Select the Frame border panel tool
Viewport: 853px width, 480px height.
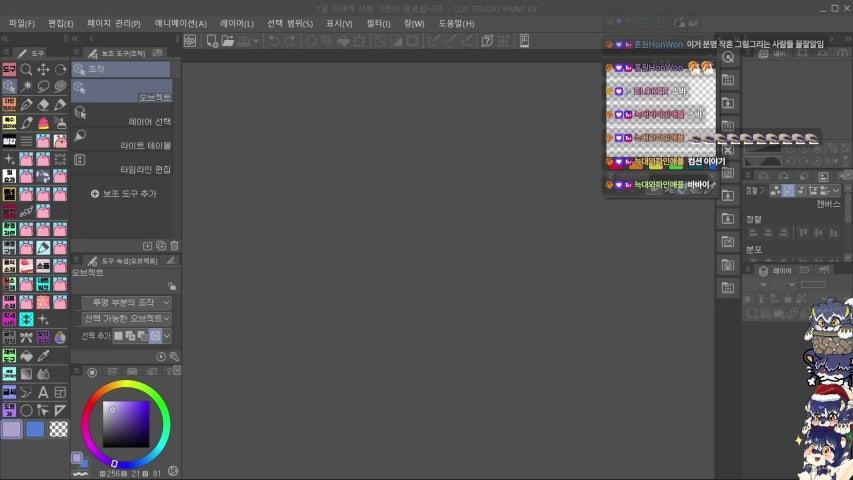pyautogui.click(x=60, y=392)
